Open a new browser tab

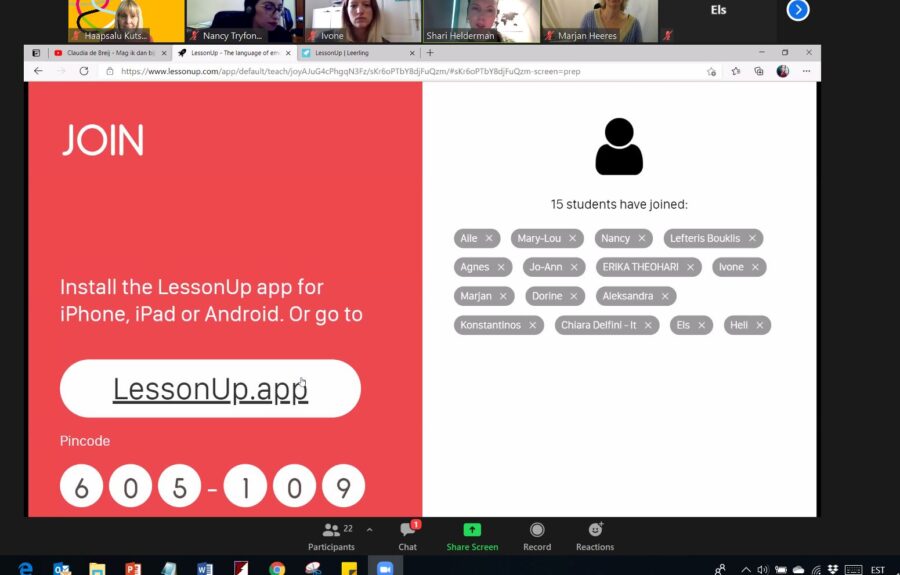(x=430, y=53)
